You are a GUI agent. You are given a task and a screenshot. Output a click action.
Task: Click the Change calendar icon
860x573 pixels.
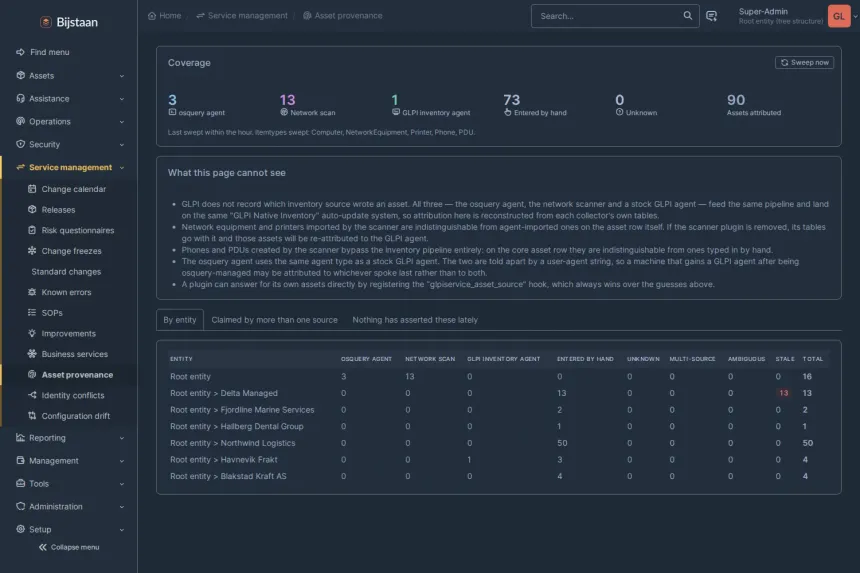[32, 189]
